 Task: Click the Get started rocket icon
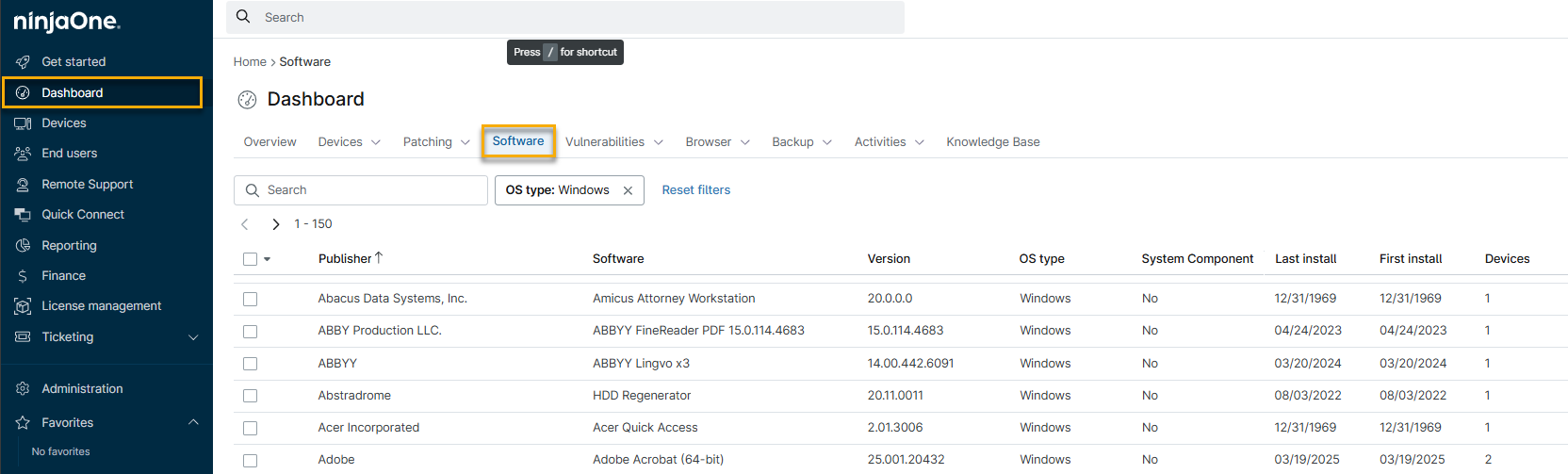[23, 62]
